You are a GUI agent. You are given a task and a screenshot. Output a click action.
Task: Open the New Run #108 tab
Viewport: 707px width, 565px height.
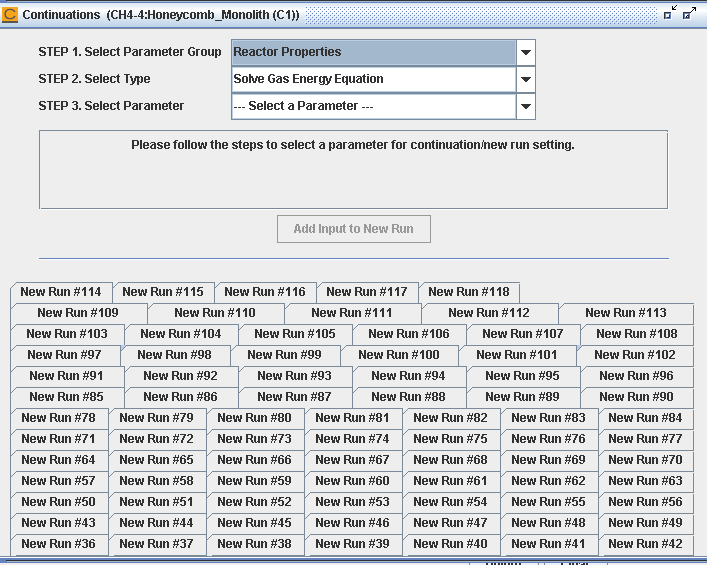(x=637, y=334)
